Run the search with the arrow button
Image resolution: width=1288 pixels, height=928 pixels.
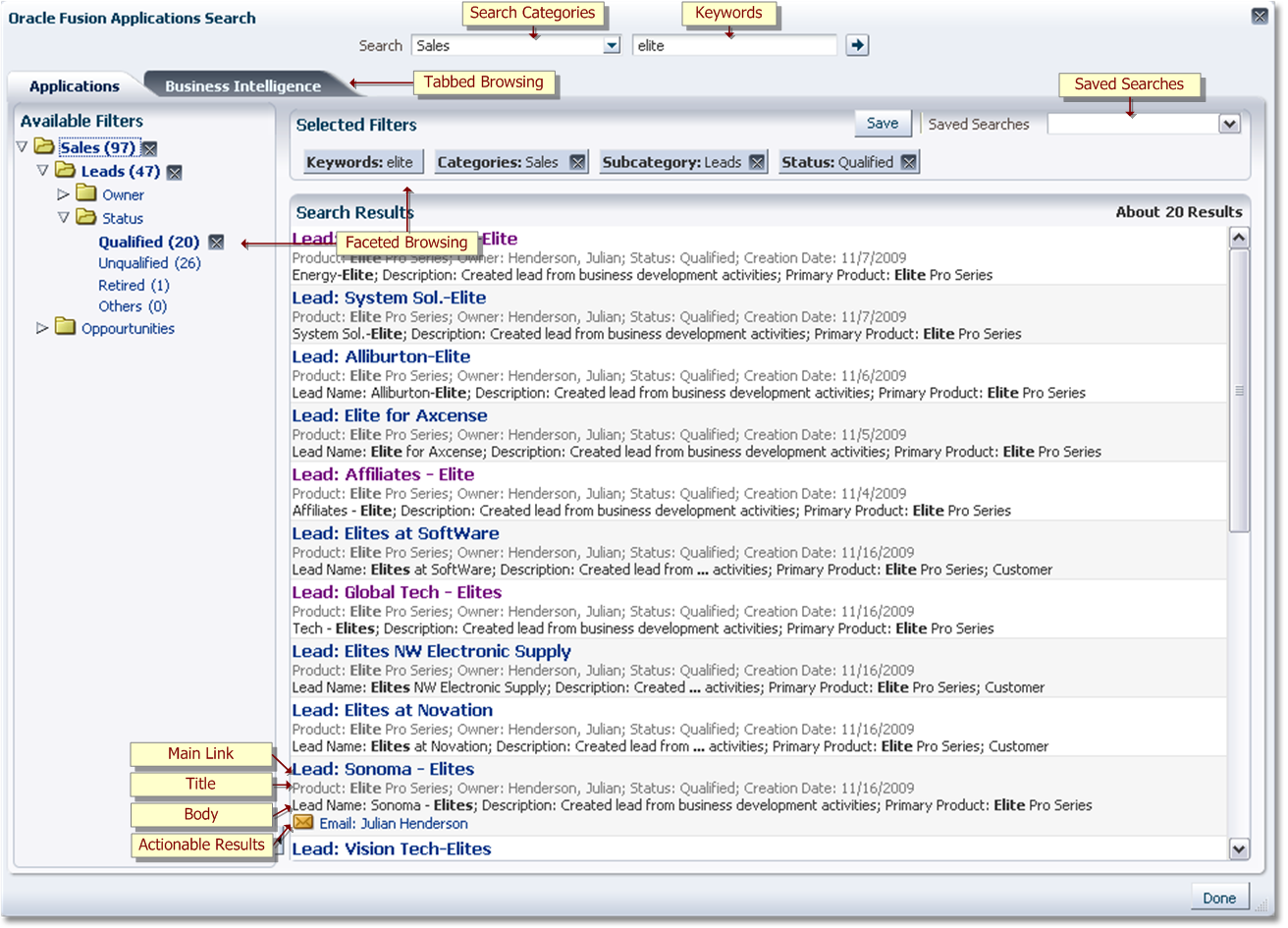[858, 45]
